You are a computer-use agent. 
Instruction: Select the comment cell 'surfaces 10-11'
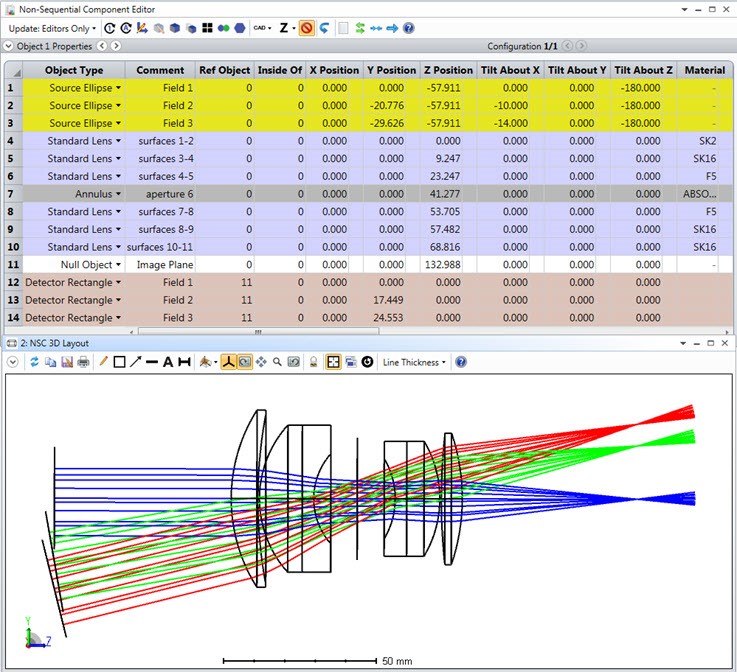coord(160,247)
